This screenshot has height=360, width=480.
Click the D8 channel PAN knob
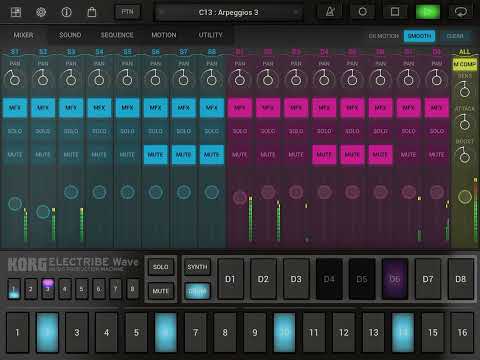(436, 79)
